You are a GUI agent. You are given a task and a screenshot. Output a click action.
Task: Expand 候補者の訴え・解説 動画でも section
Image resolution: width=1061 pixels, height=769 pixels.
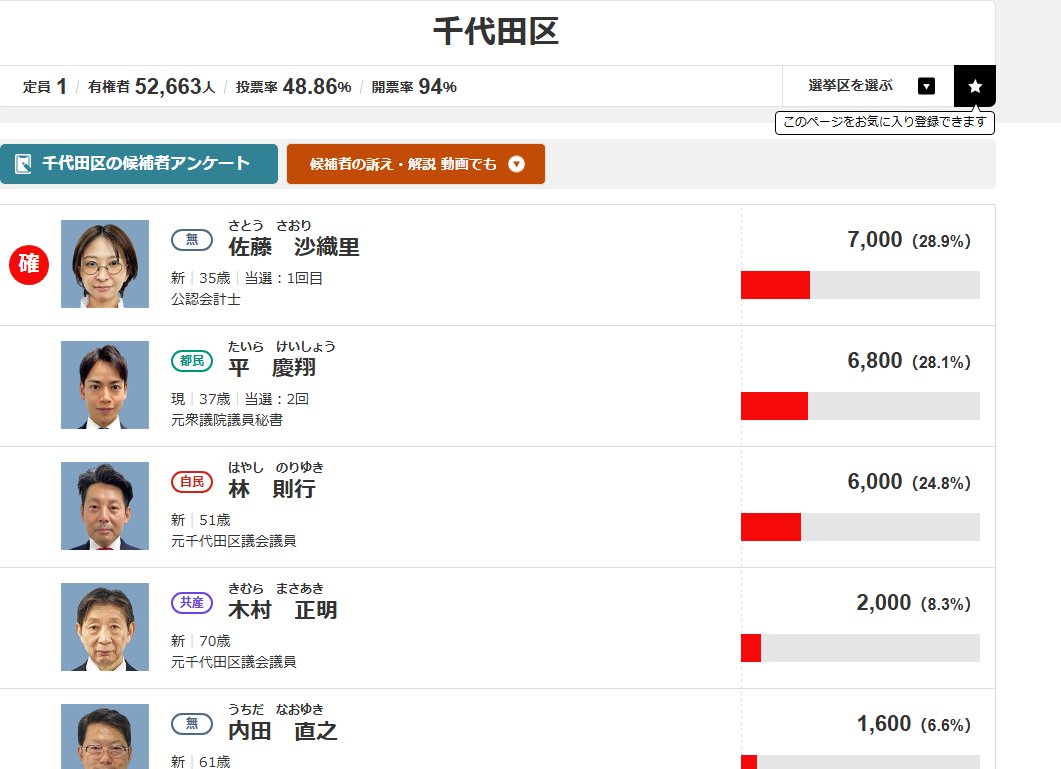(x=415, y=164)
